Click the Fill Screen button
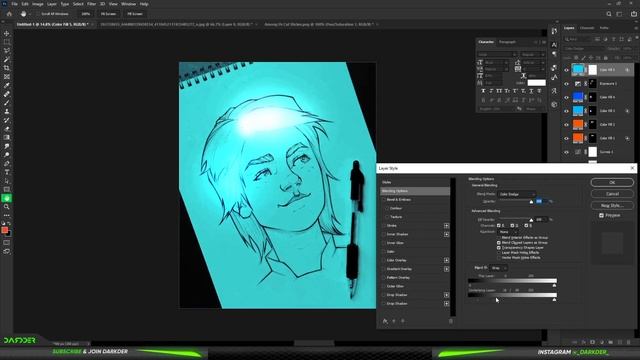This screenshot has height=360, width=640. point(135,14)
